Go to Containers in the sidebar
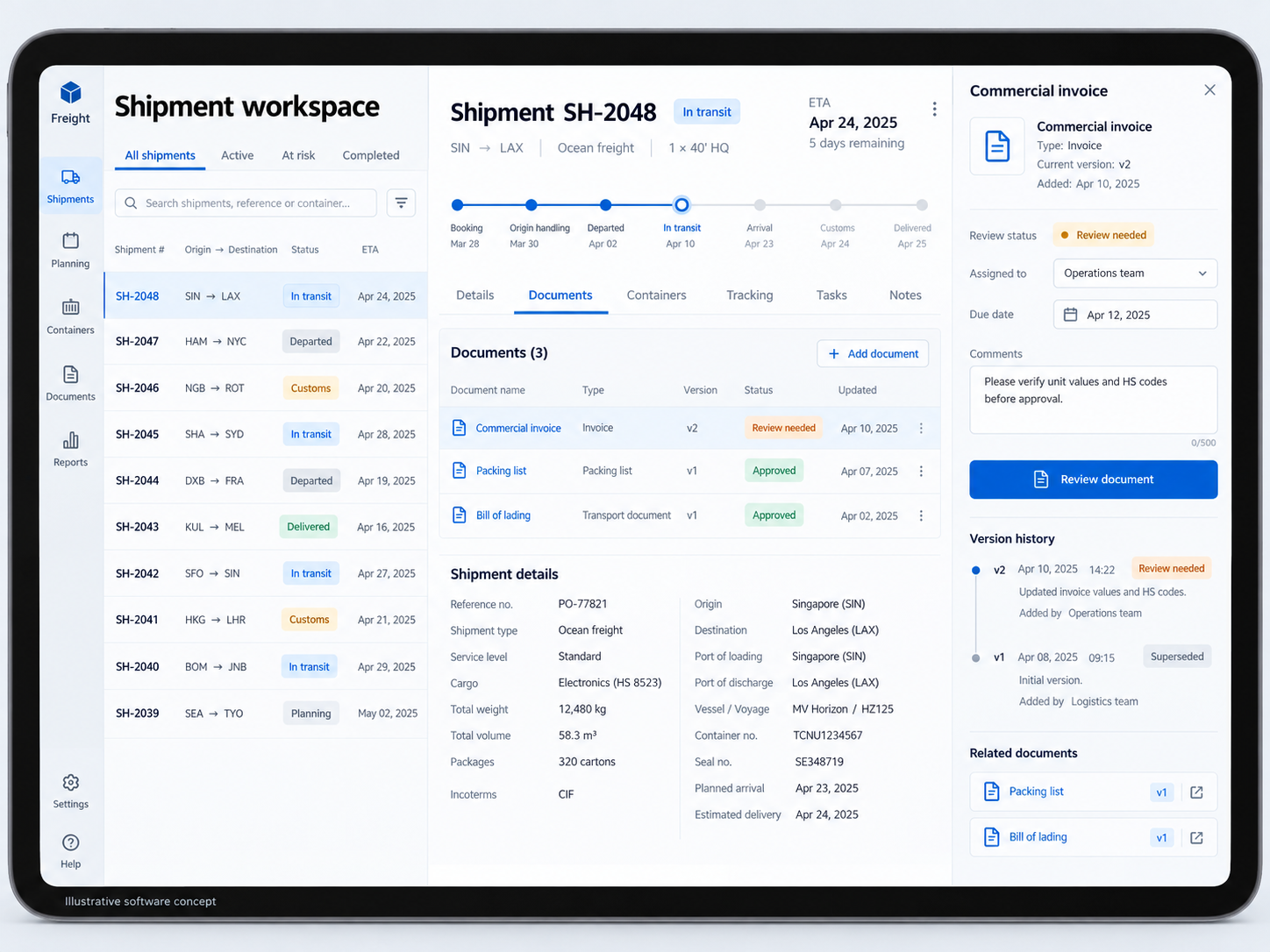This screenshot has width=1270, height=952. pyautogui.click(x=71, y=317)
